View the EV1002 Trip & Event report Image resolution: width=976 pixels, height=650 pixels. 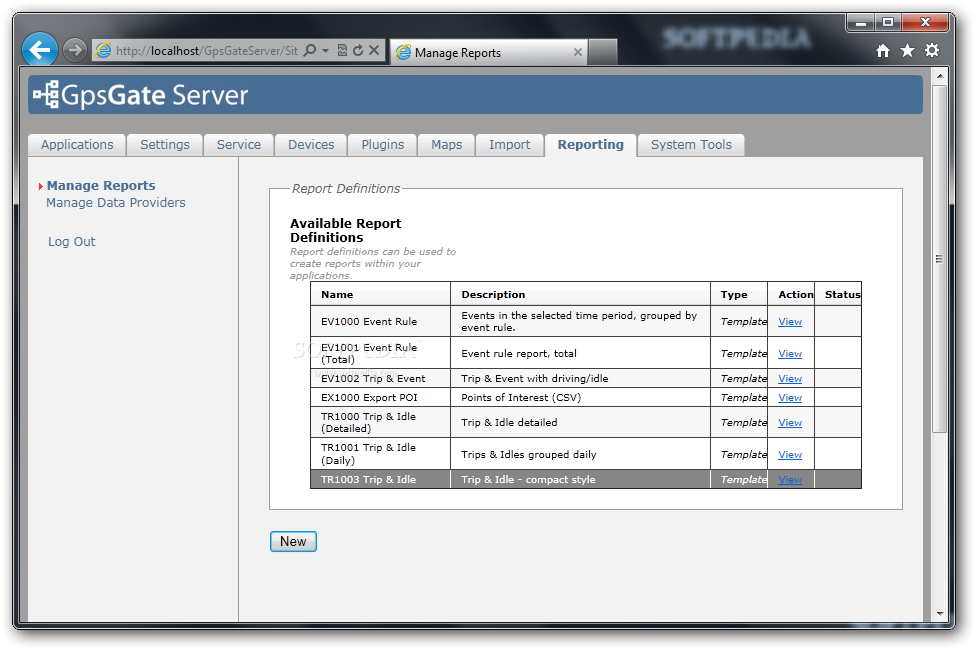coord(790,379)
